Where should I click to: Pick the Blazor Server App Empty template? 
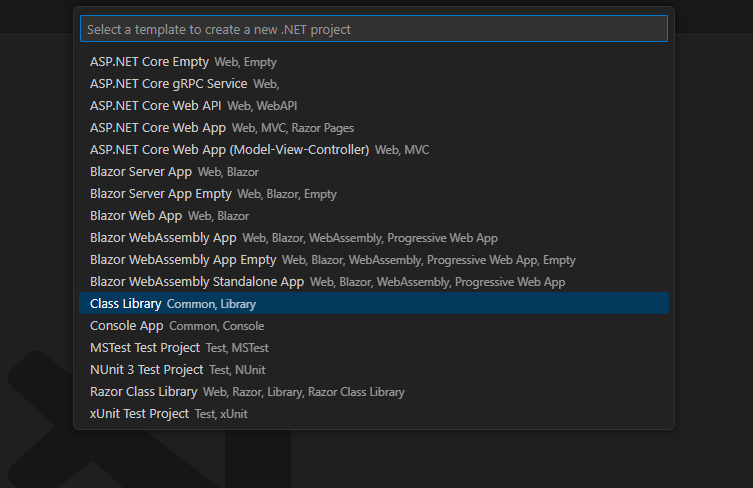coord(374,194)
